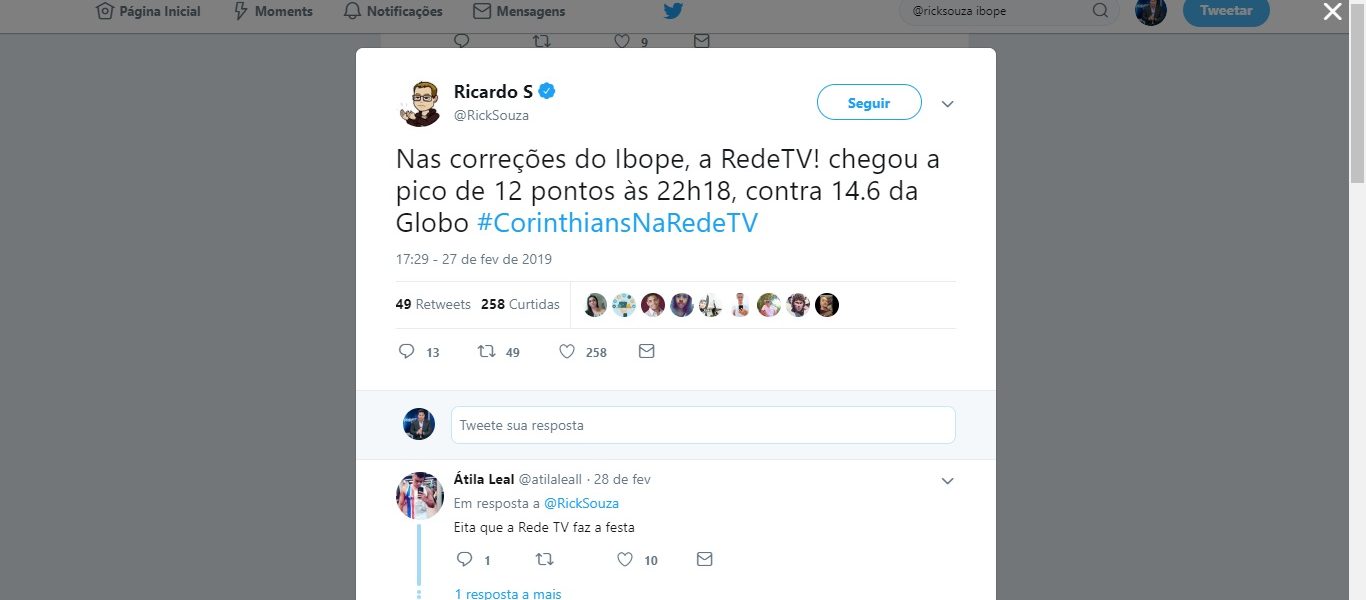
Task: Open Mensagens in top navigation
Action: 519,11
